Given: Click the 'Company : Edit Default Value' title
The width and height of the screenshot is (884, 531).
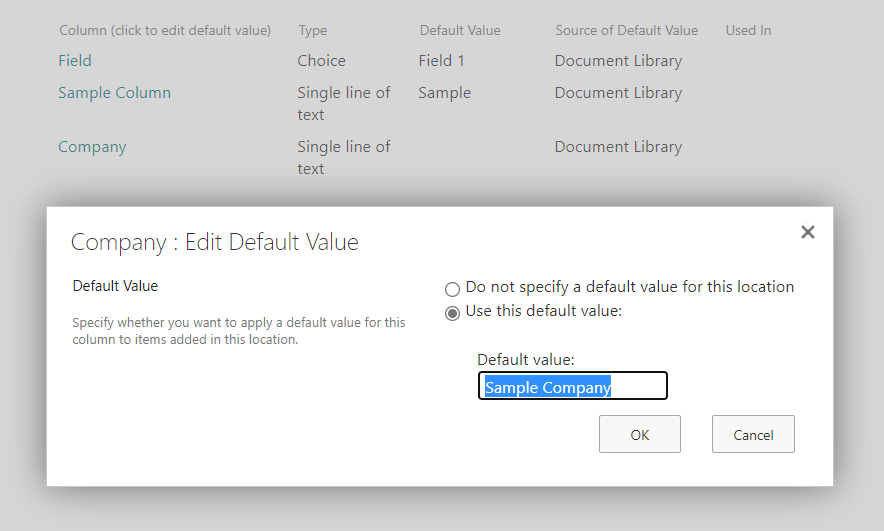Looking at the screenshot, I should [x=214, y=242].
